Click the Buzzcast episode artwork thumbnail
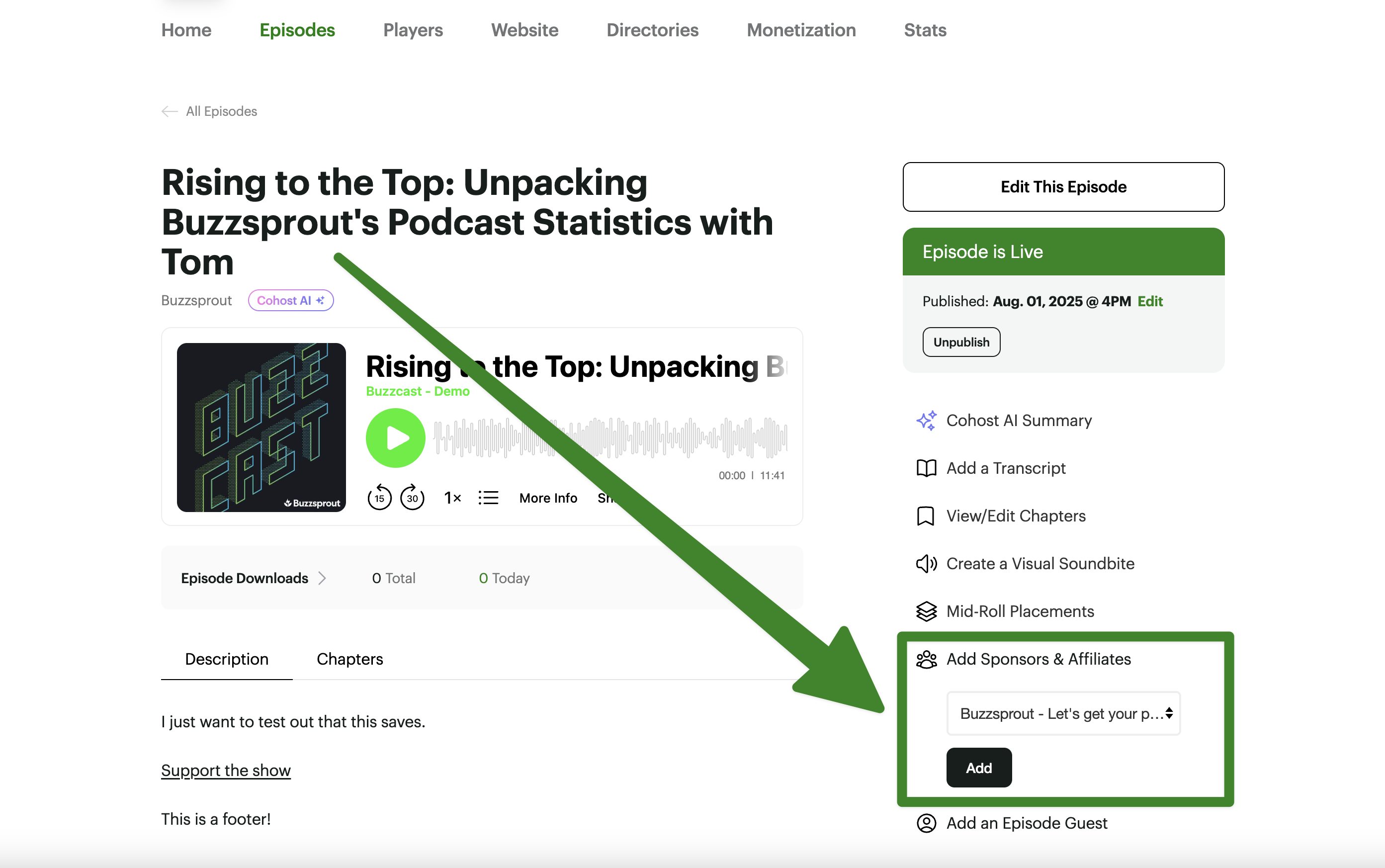Screen dimensions: 1385x868 261,427
